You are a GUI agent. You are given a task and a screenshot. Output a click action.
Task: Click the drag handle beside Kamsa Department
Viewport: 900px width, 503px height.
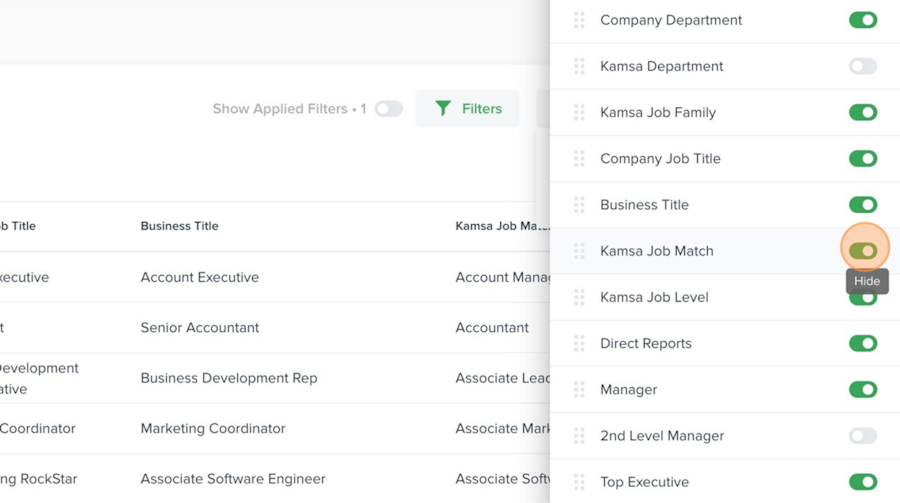(x=579, y=66)
